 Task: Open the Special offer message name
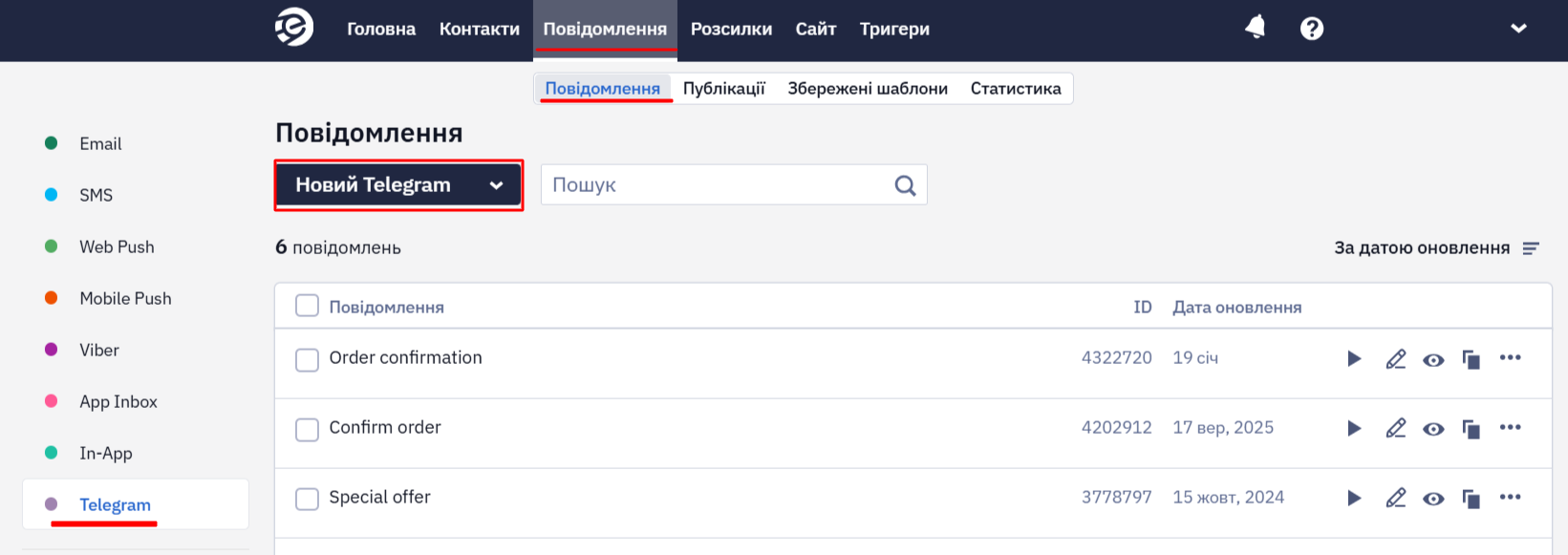[x=379, y=497]
